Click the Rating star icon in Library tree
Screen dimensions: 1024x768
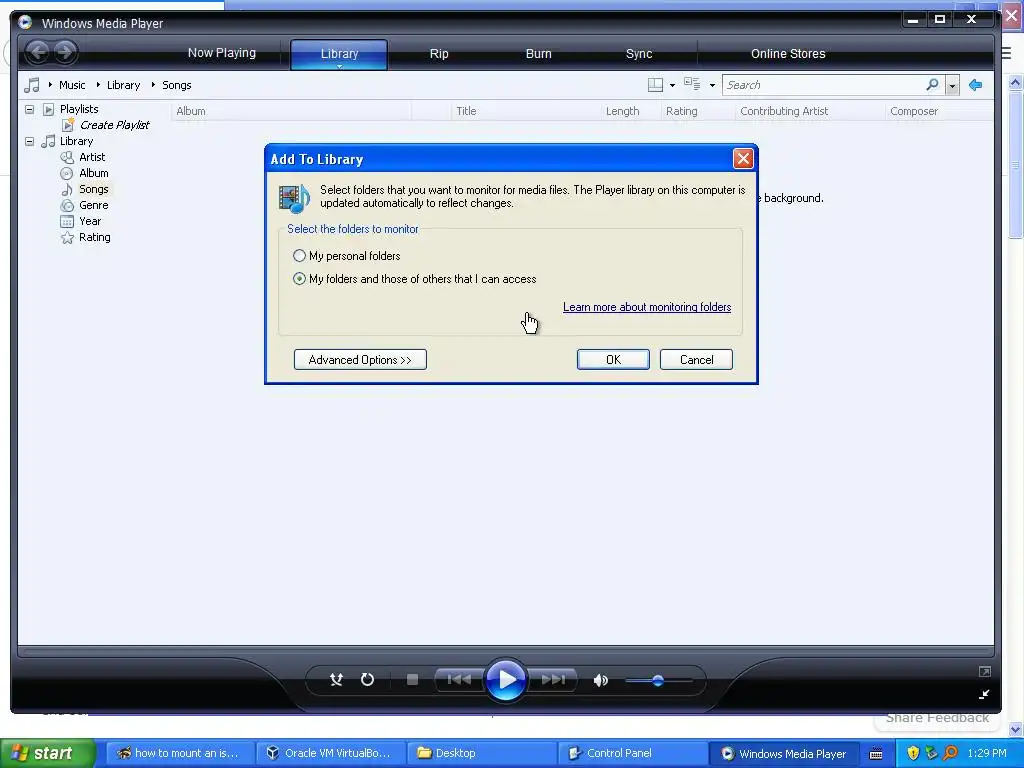point(67,238)
